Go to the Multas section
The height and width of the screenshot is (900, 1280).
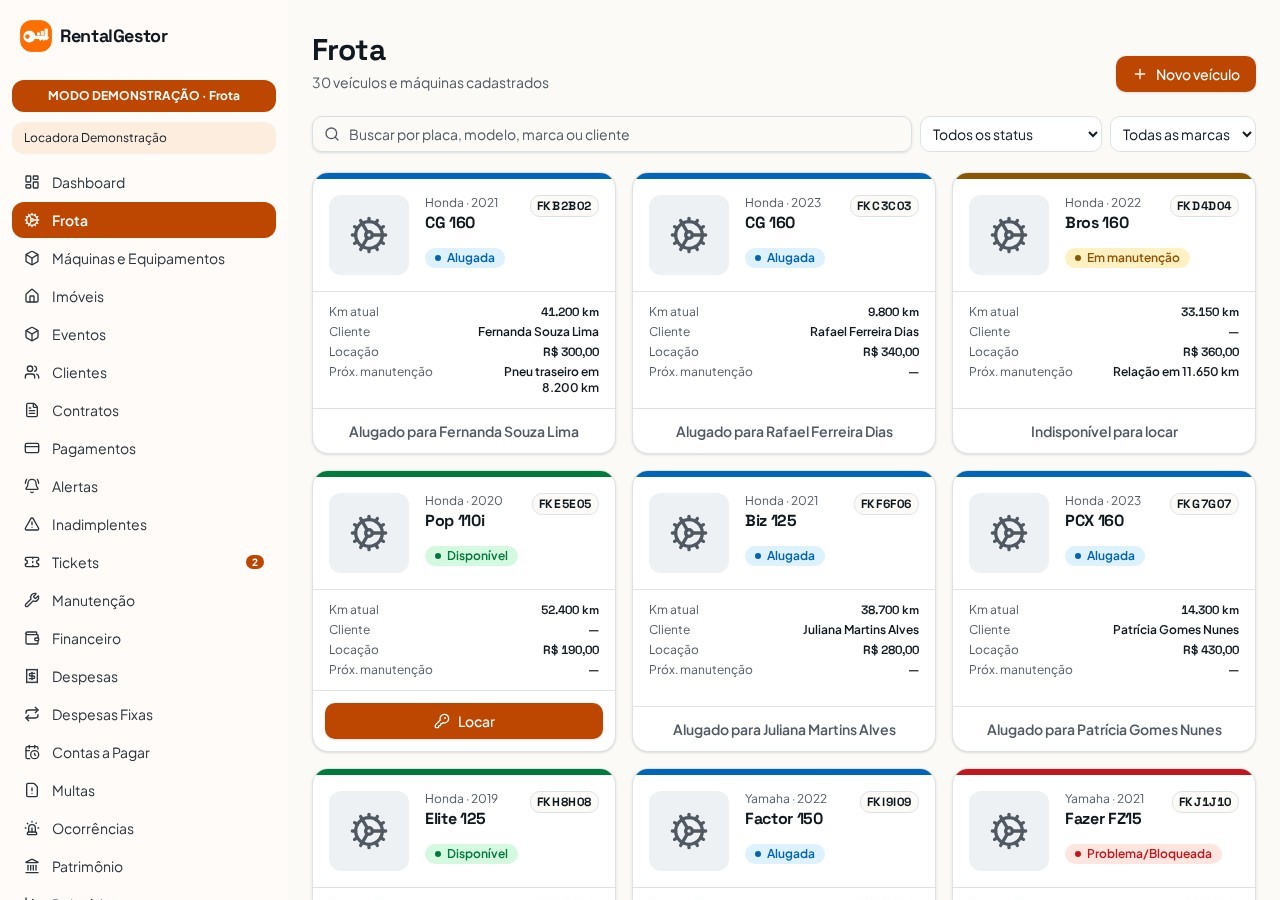[144, 790]
